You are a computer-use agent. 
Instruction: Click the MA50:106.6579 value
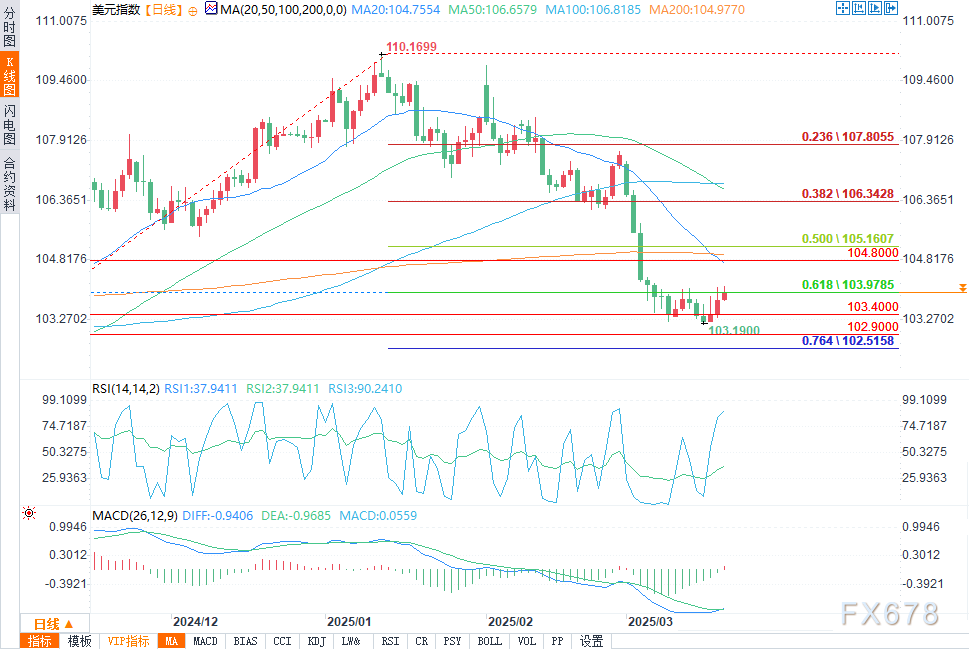click(493, 10)
